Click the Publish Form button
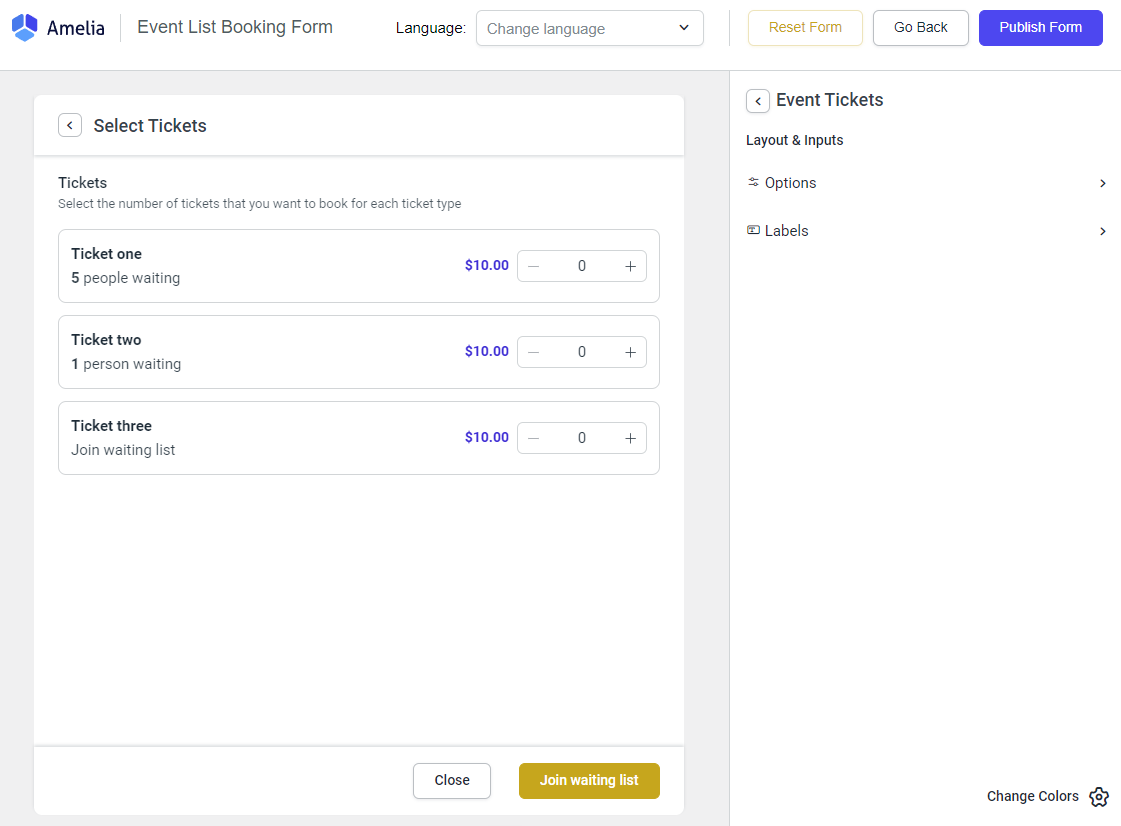The height and width of the screenshot is (826, 1121). (x=1040, y=28)
